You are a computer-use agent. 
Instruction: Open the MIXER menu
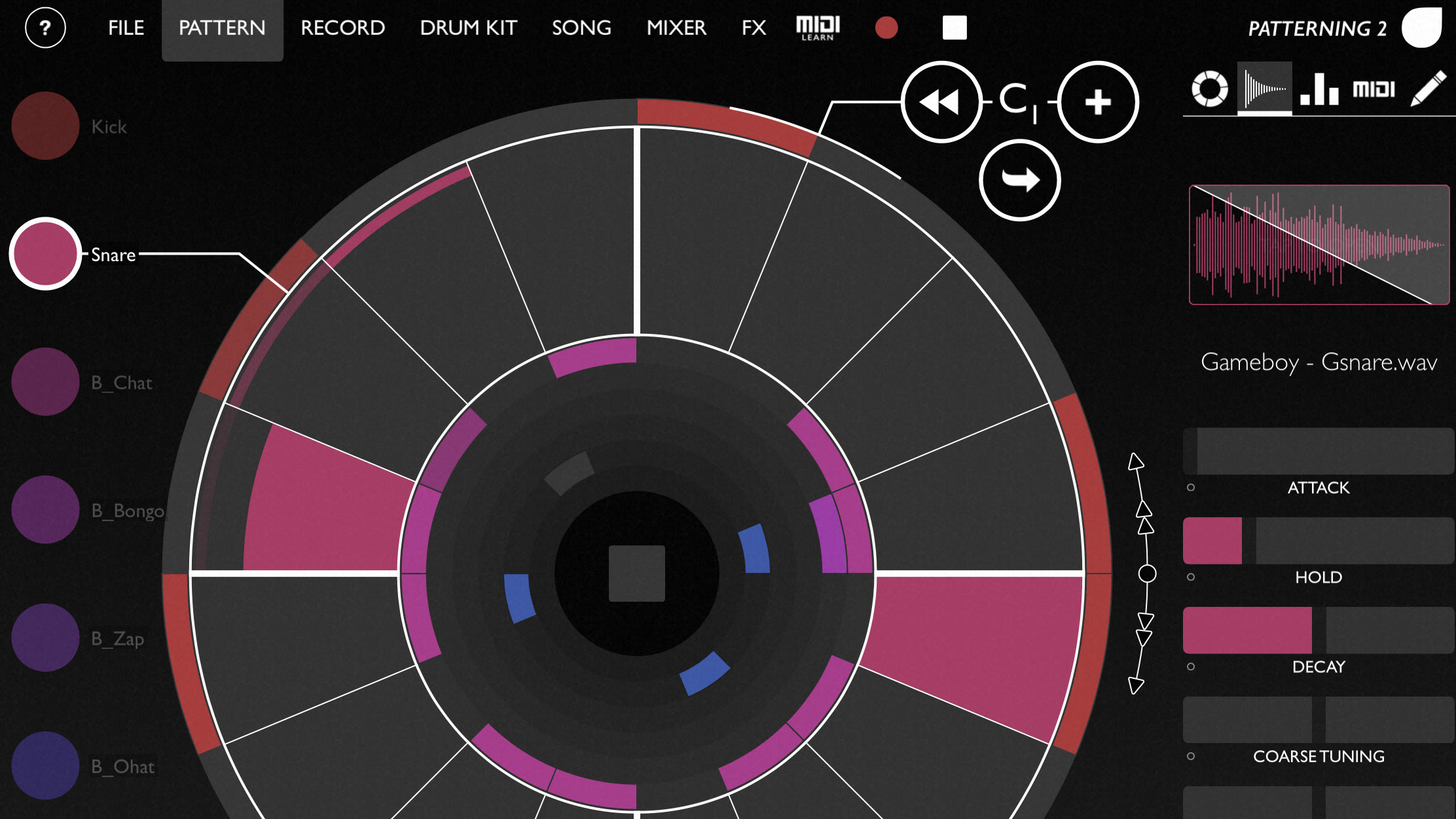point(676,27)
